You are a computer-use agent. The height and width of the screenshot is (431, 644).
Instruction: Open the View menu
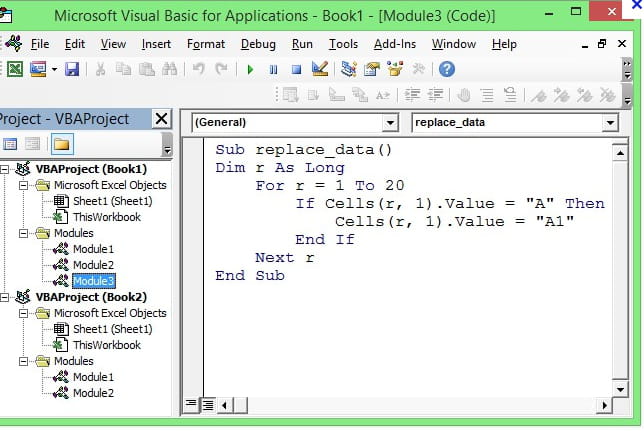click(x=113, y=44)
